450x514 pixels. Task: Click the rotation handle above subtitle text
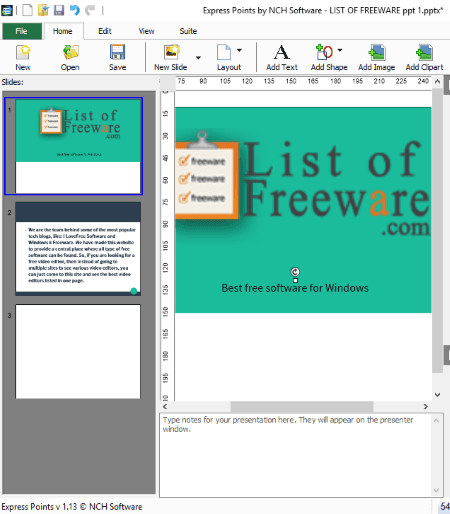(x=295, y=272)
